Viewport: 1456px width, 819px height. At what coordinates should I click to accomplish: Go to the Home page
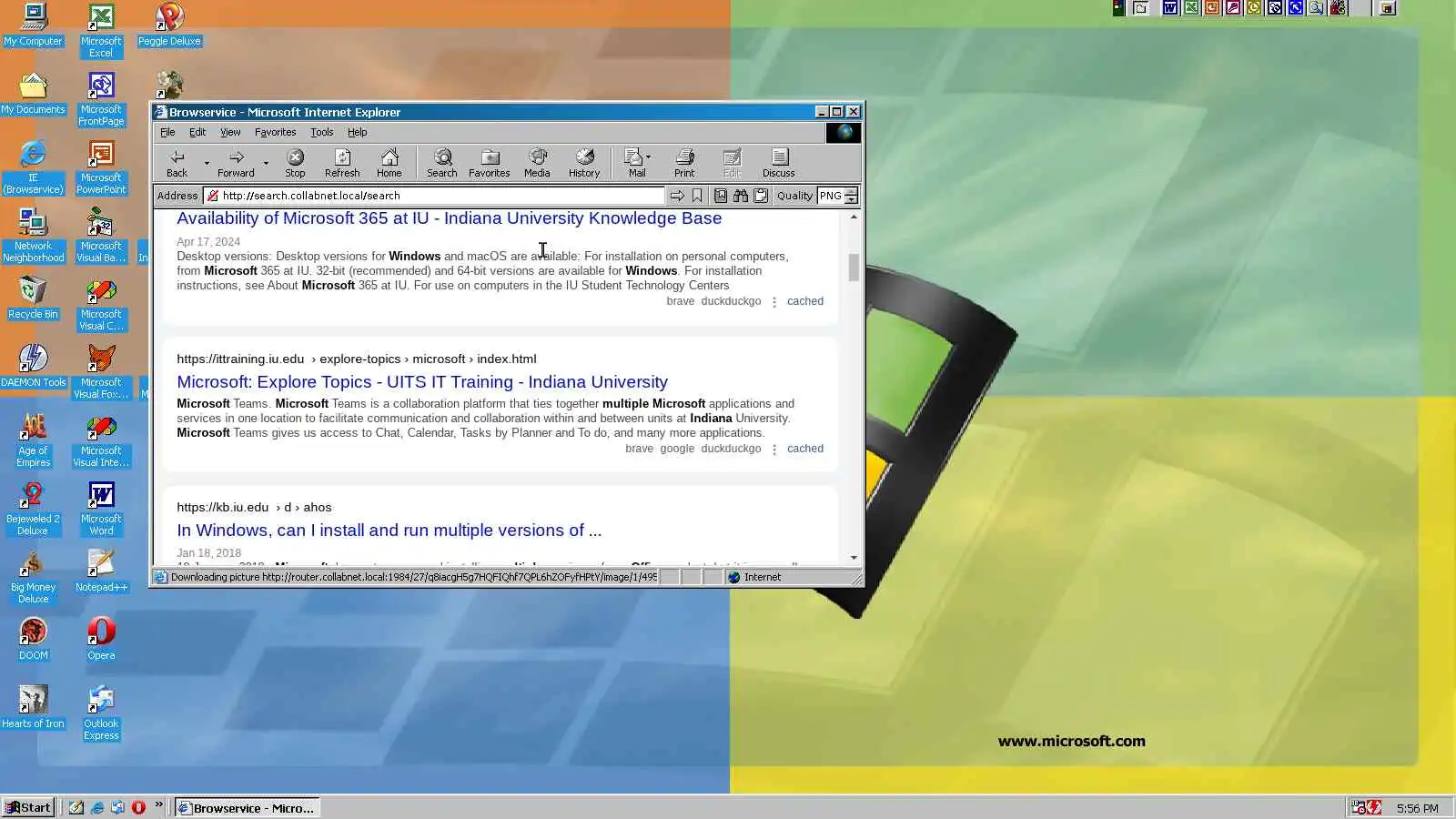point(389,163)
